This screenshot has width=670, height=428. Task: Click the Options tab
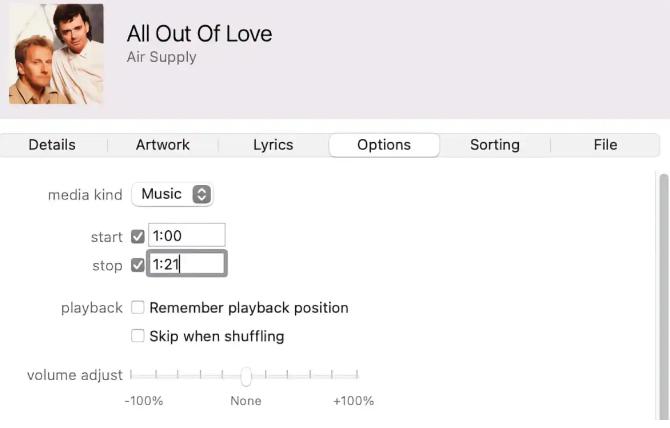point(384,145)
